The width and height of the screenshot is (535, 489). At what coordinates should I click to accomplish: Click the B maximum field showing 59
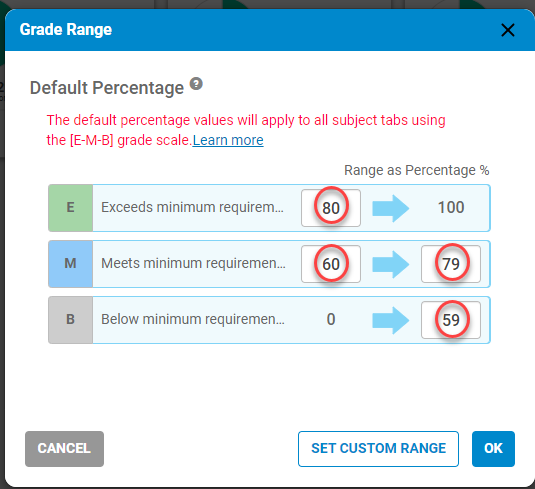pyautogui.click(x=451, y=320)
